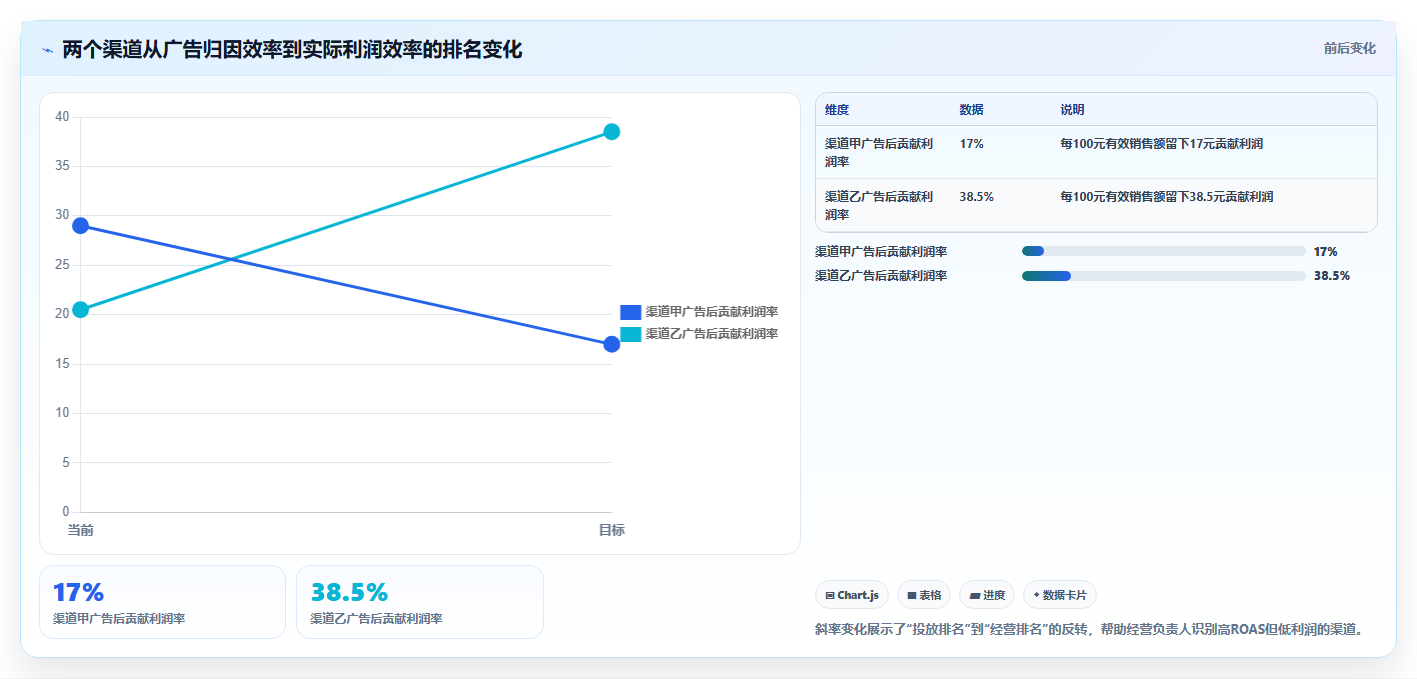Click the 说明 table column header
This screenshot has height=679, width=1417.
pos(1072,110)
